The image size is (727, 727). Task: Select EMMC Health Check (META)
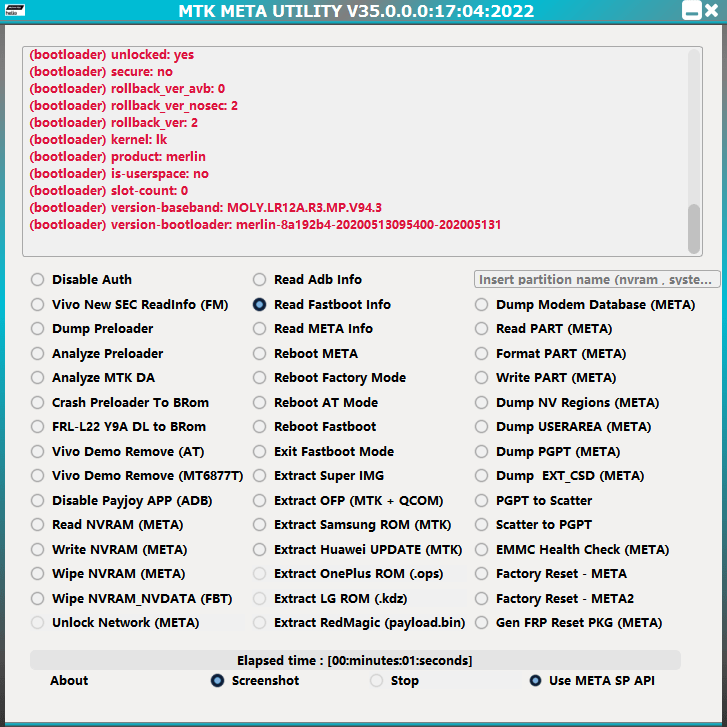(x=482, y=550)
